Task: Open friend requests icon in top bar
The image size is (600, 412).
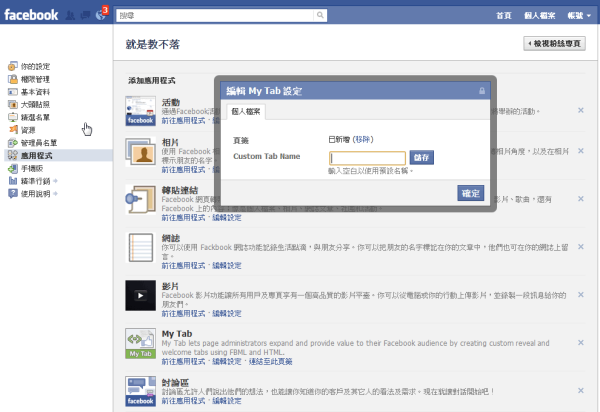Action: click(x=70, y=15)
